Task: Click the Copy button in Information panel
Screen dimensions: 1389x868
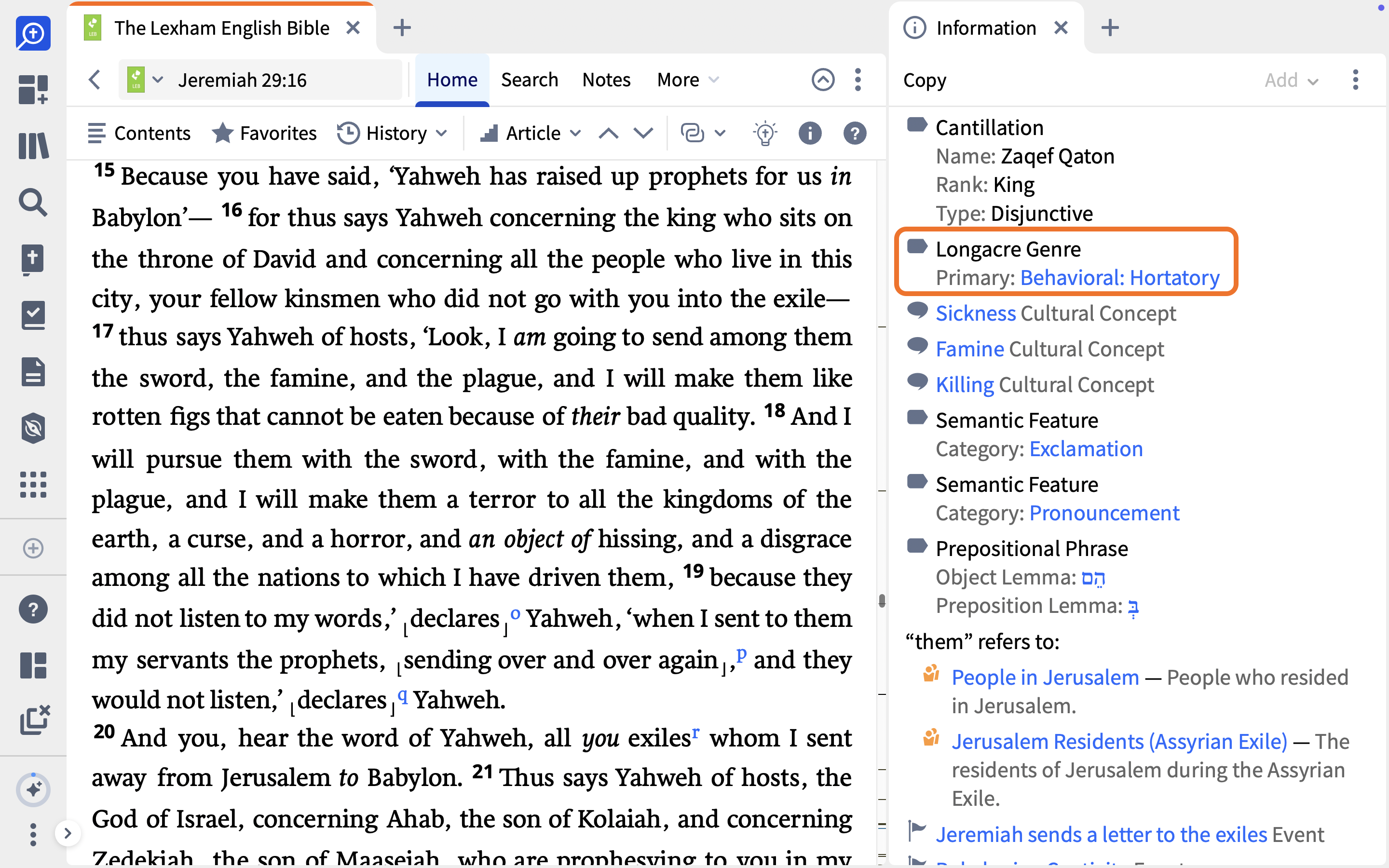Action: point(925,81)
